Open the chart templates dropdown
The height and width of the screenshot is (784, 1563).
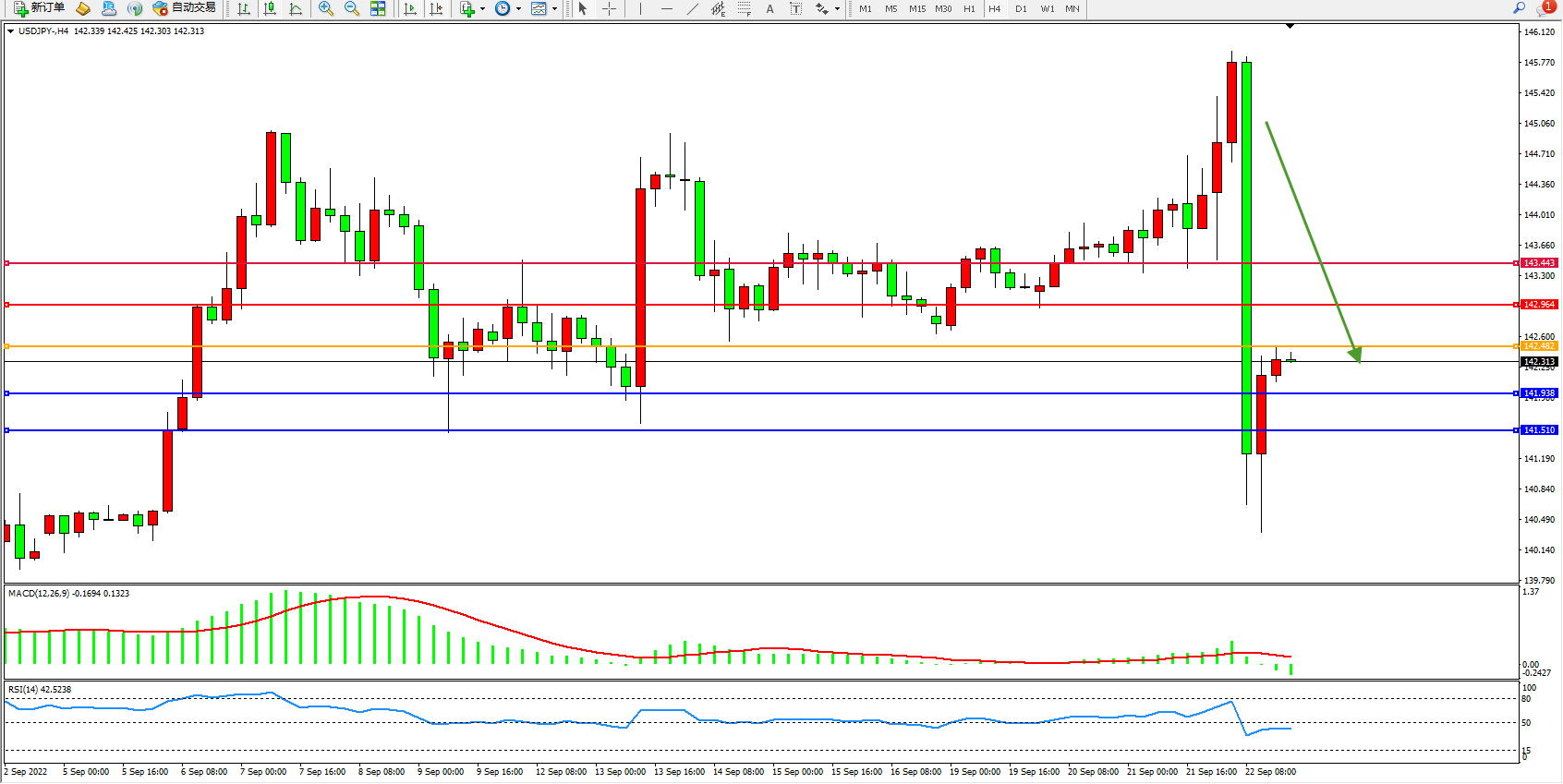pos(554,8)
